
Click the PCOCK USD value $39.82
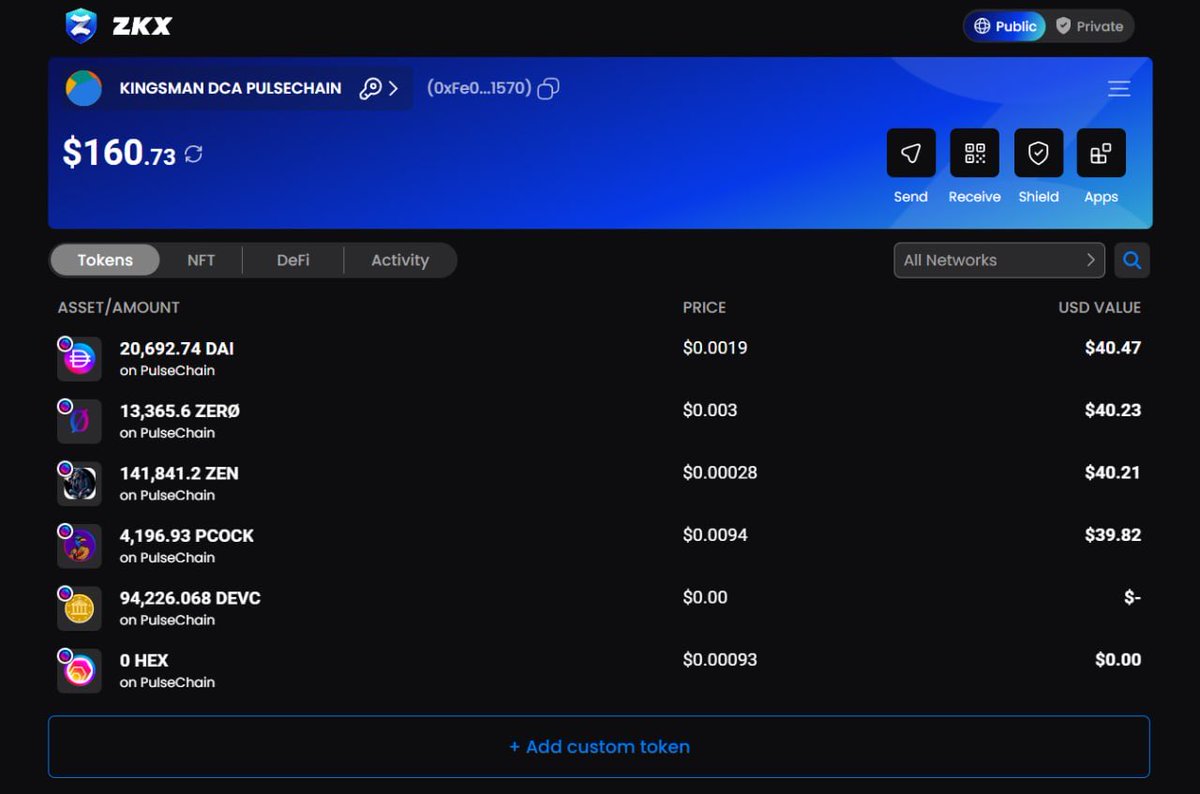click(1113, 535)
